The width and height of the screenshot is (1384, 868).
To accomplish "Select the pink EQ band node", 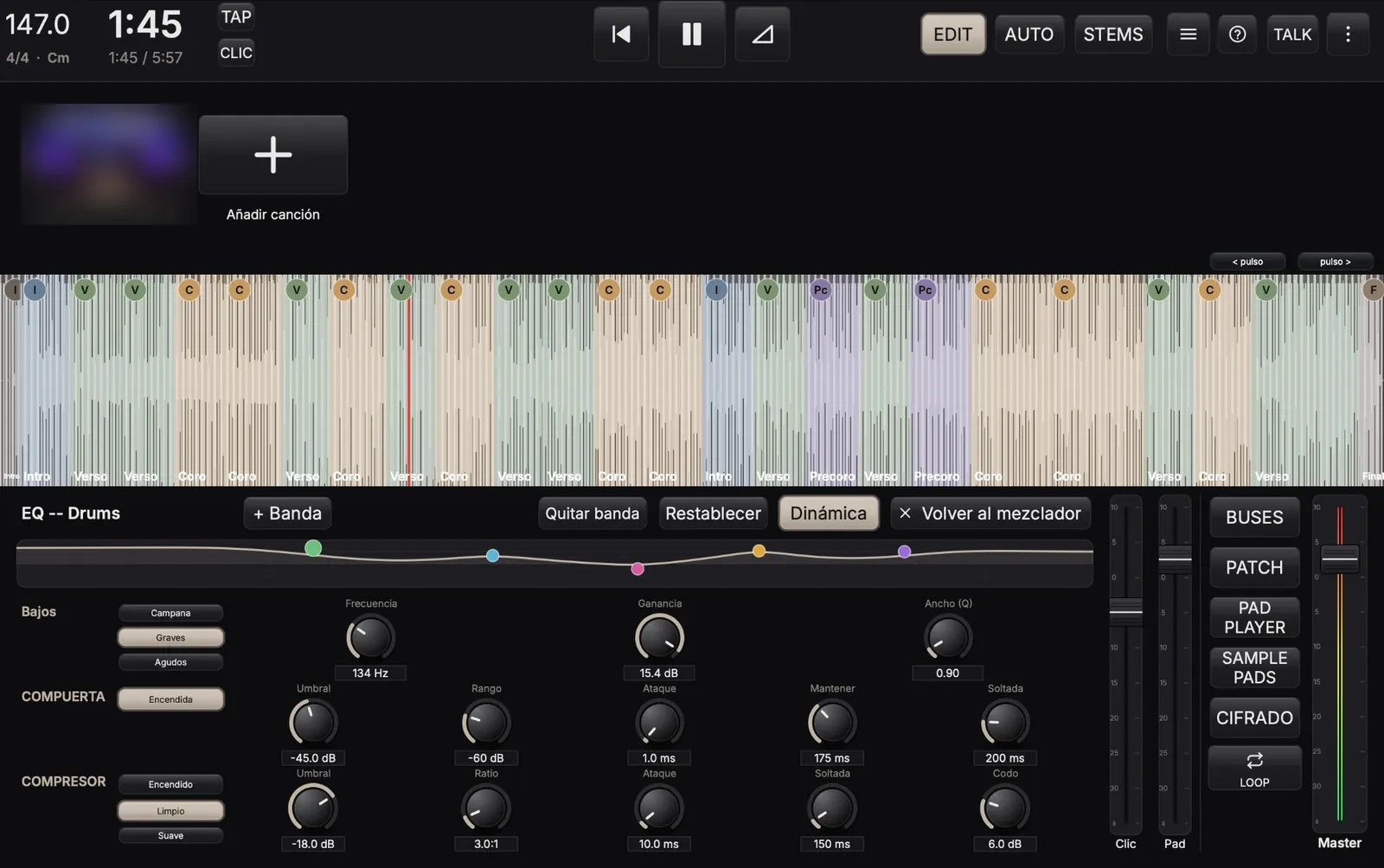I will point(638,568).
